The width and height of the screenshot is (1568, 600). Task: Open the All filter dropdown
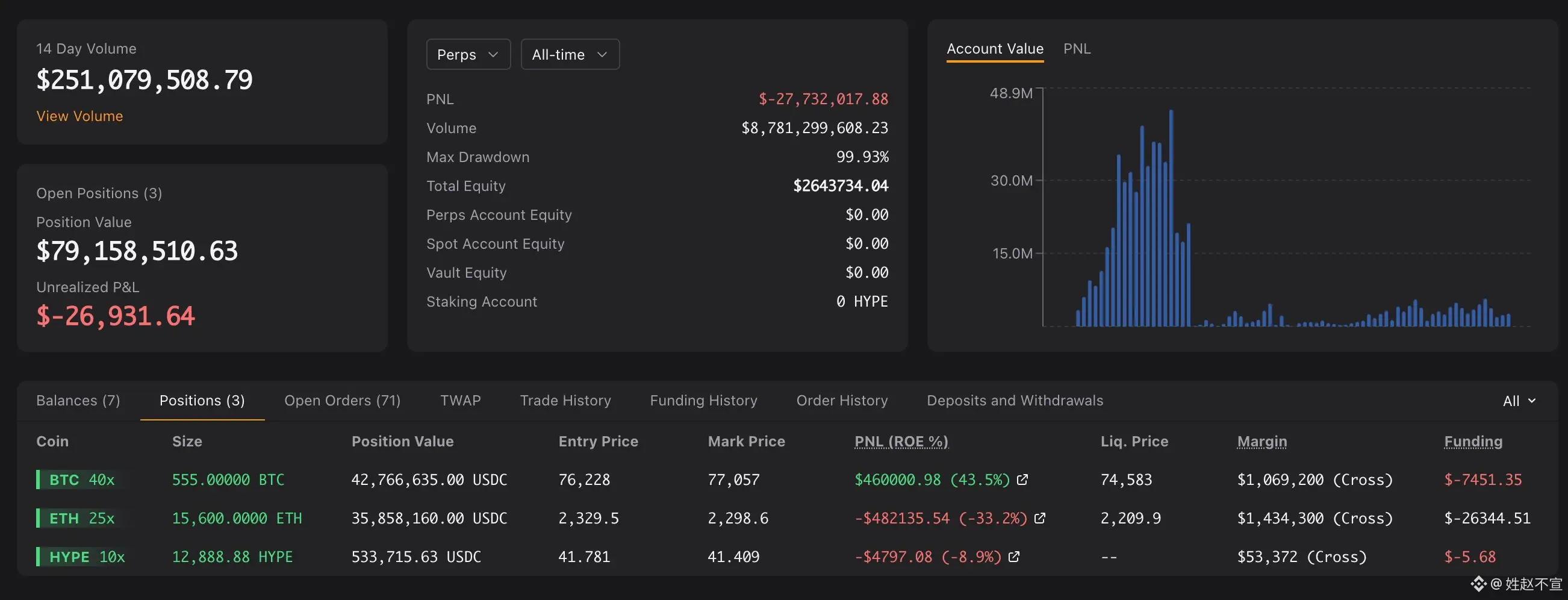point(1519,401)
